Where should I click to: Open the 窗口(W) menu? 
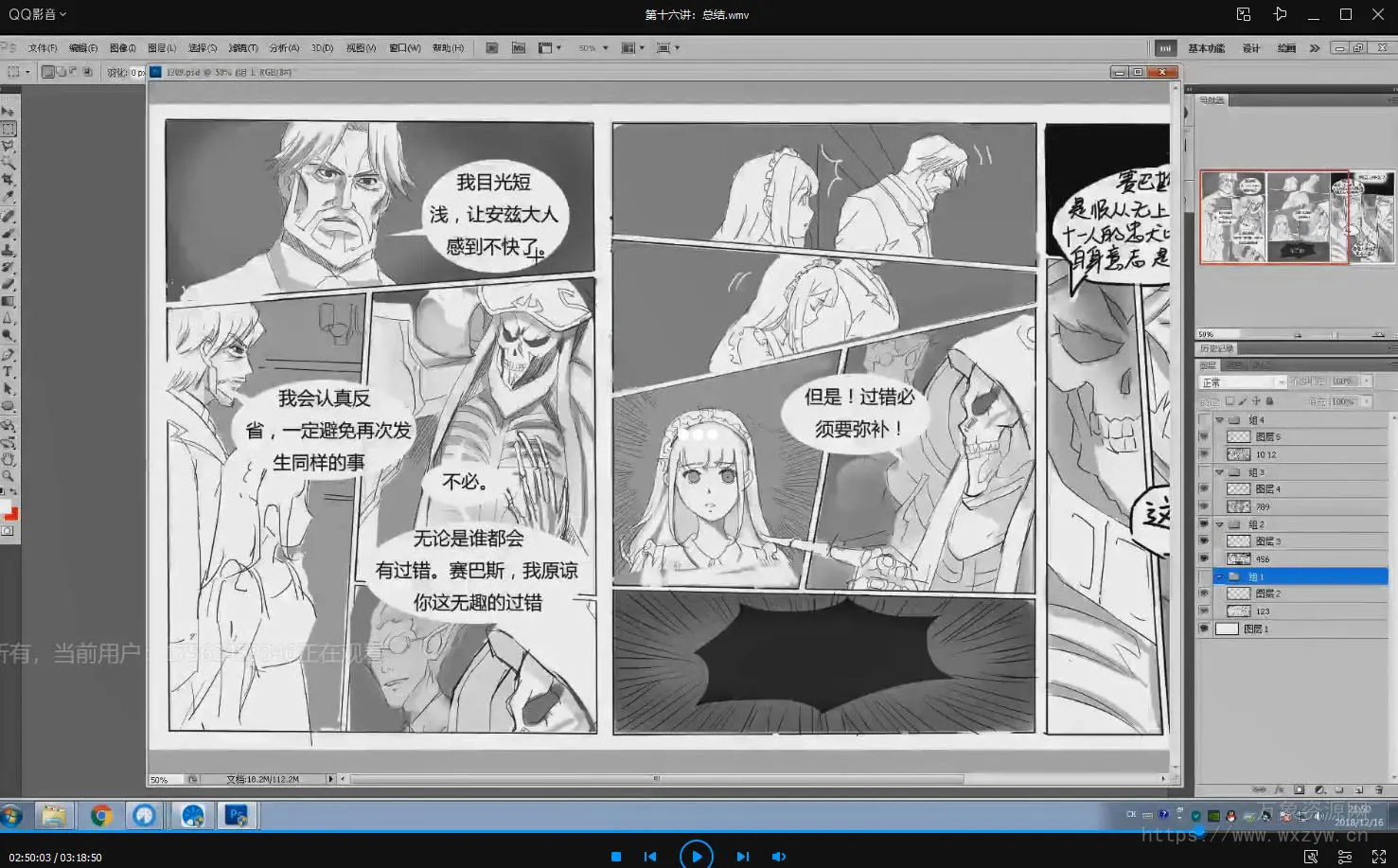point(404,48)
